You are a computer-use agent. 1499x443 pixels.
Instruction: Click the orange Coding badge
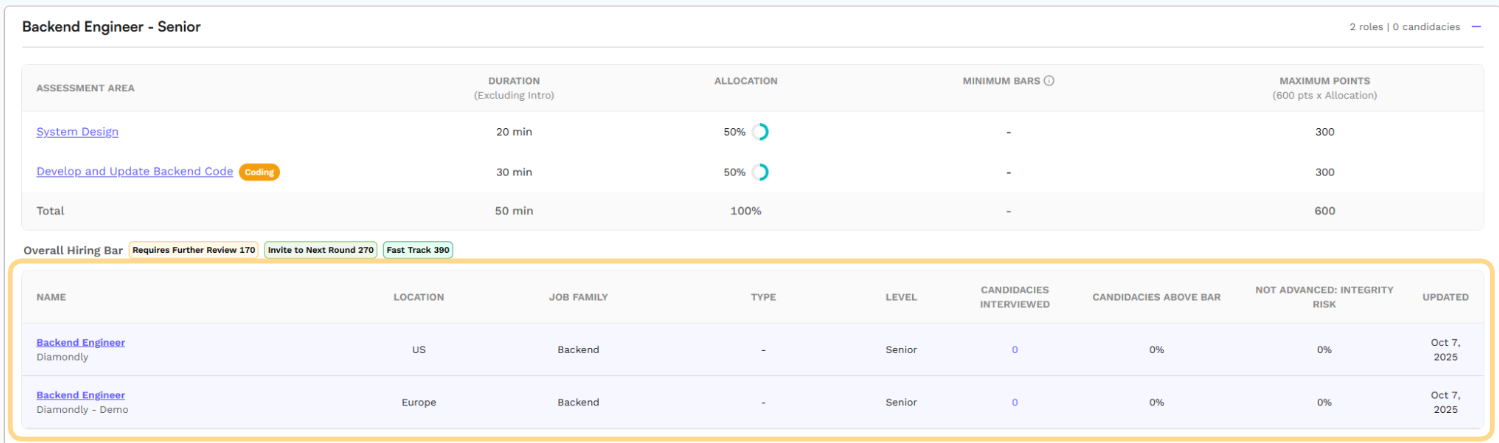point(259,172)
